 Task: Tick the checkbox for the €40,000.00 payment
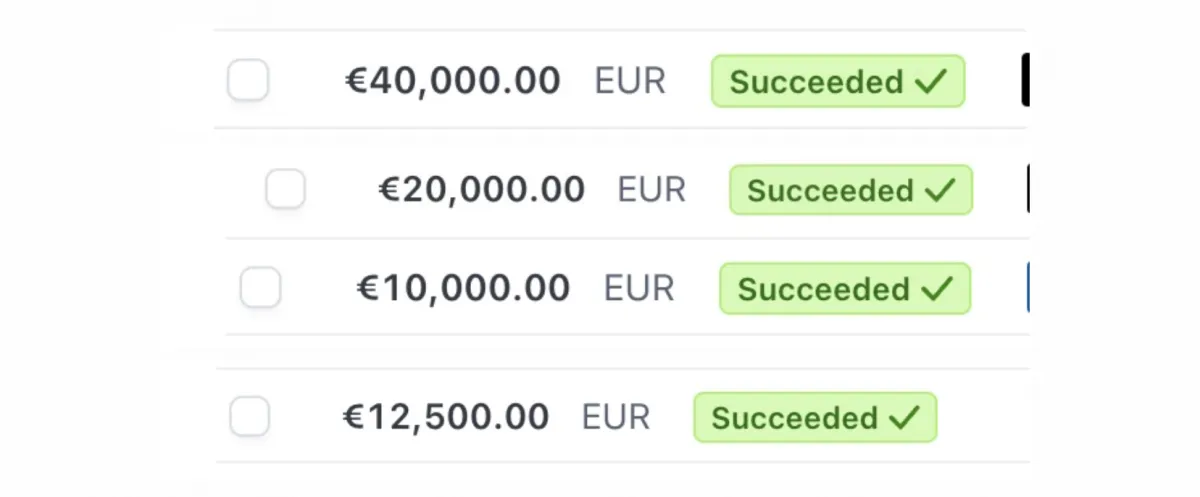(248, 80)
